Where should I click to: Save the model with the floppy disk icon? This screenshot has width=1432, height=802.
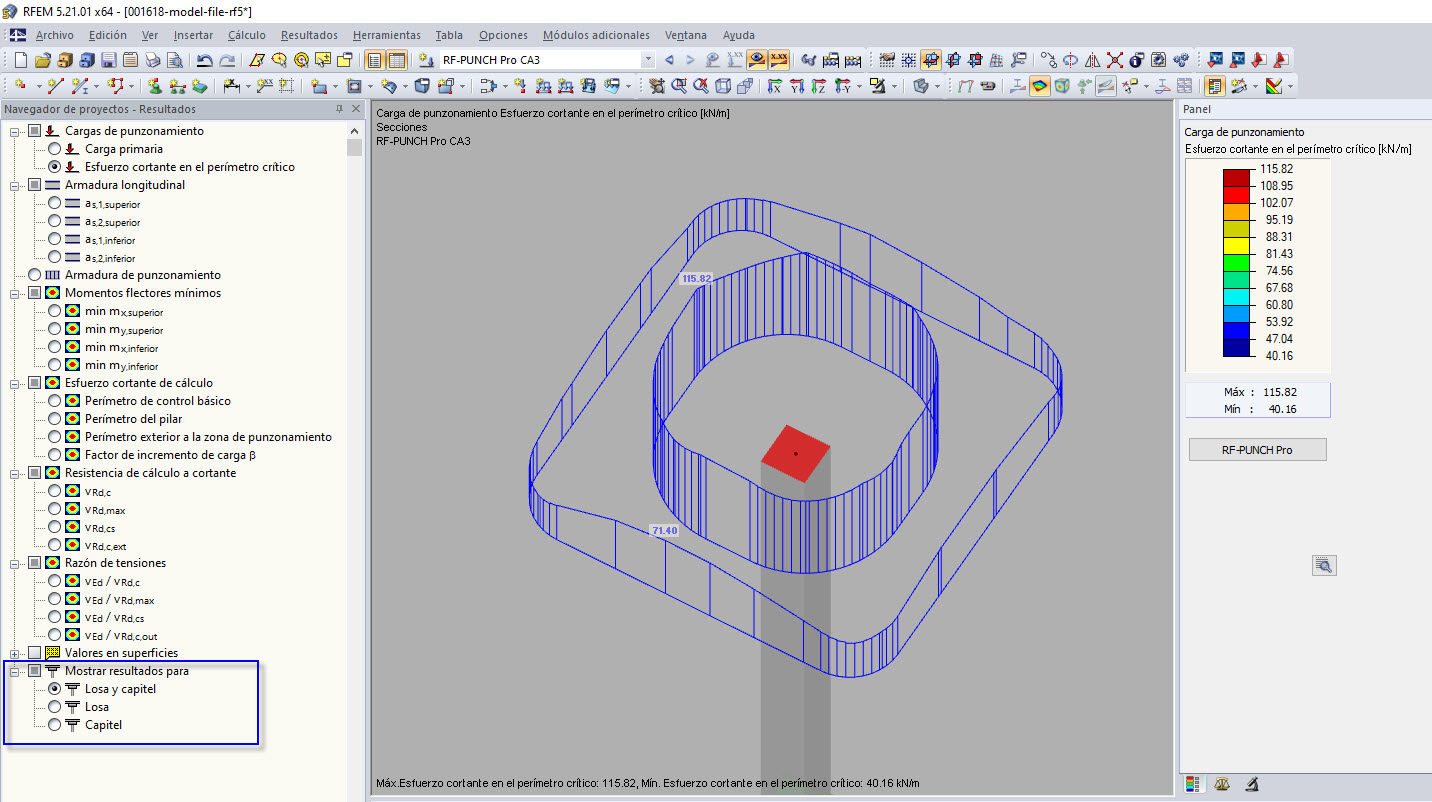tap(108, 60)
